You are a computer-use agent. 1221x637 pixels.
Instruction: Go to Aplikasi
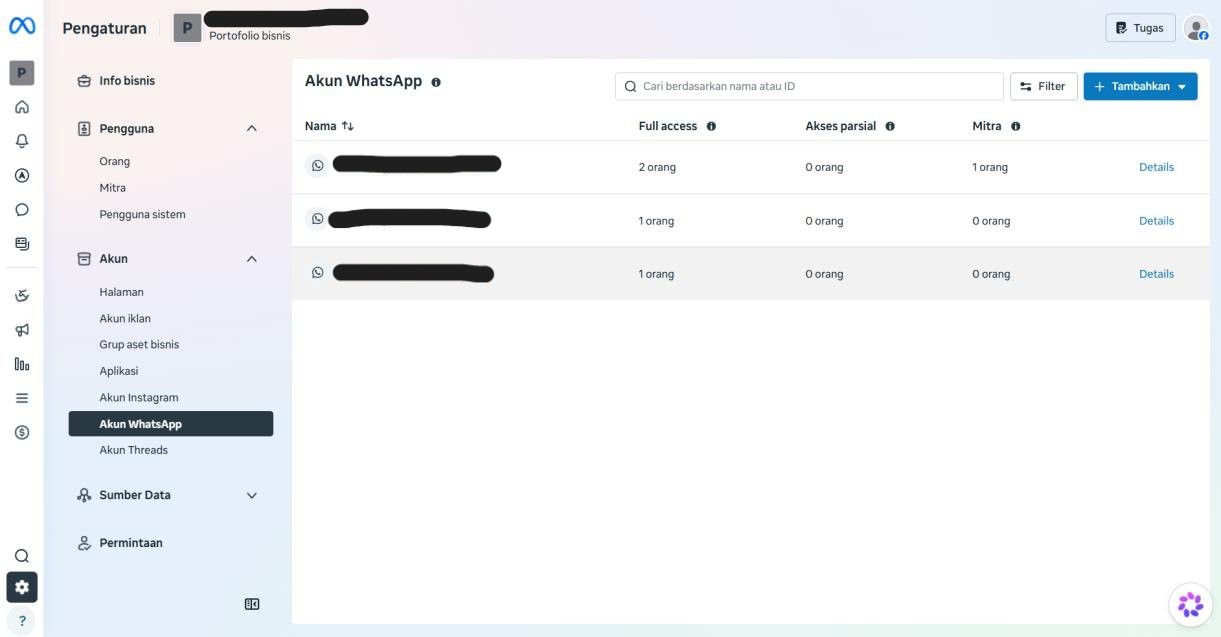pos(118,371)
